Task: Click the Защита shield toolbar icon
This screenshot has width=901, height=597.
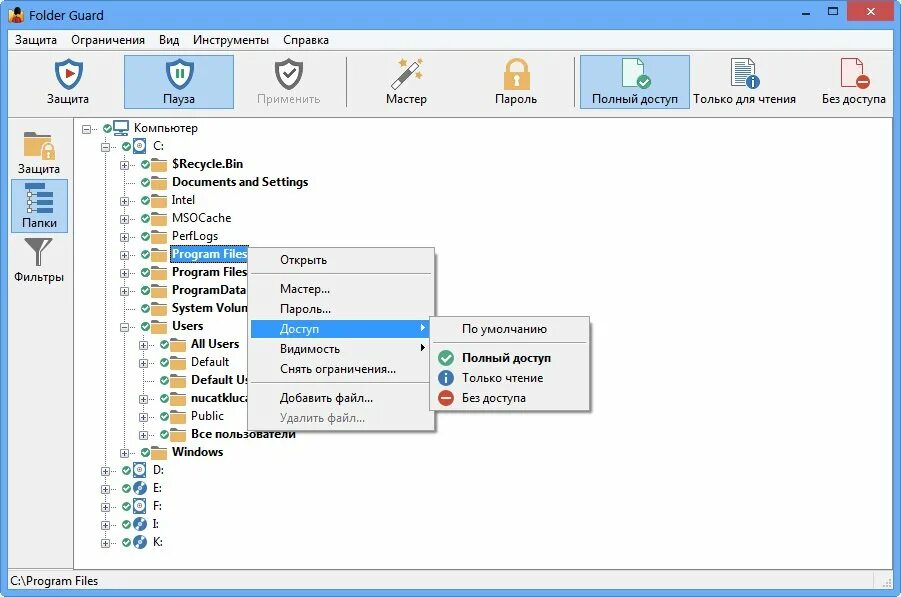Action: 68,74
